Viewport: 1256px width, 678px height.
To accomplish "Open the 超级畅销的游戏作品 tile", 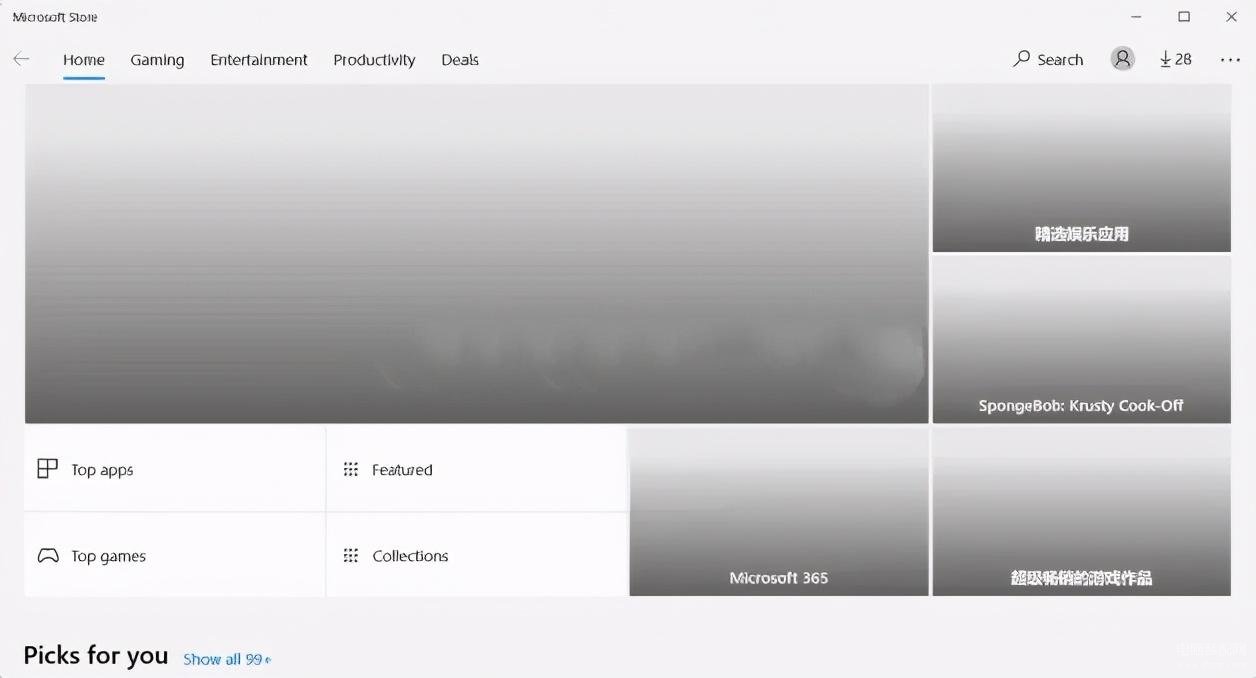I will tap(1081, 512).
